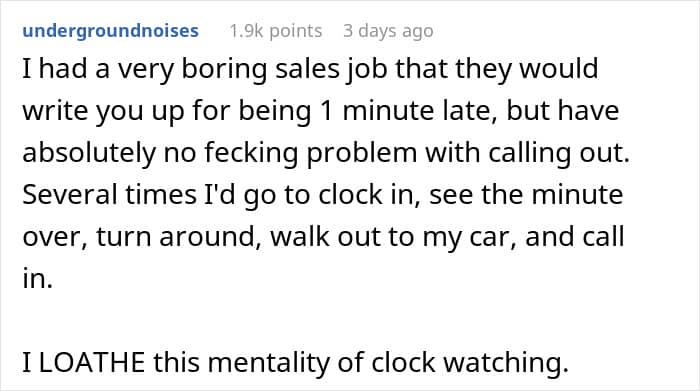Click the words 'clock in,'

click(369, 195)
